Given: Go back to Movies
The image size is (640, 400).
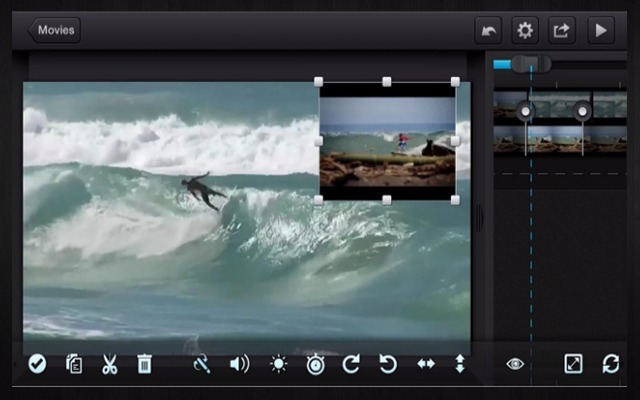Looking at the screenshot, I should (x=54, y=30).
